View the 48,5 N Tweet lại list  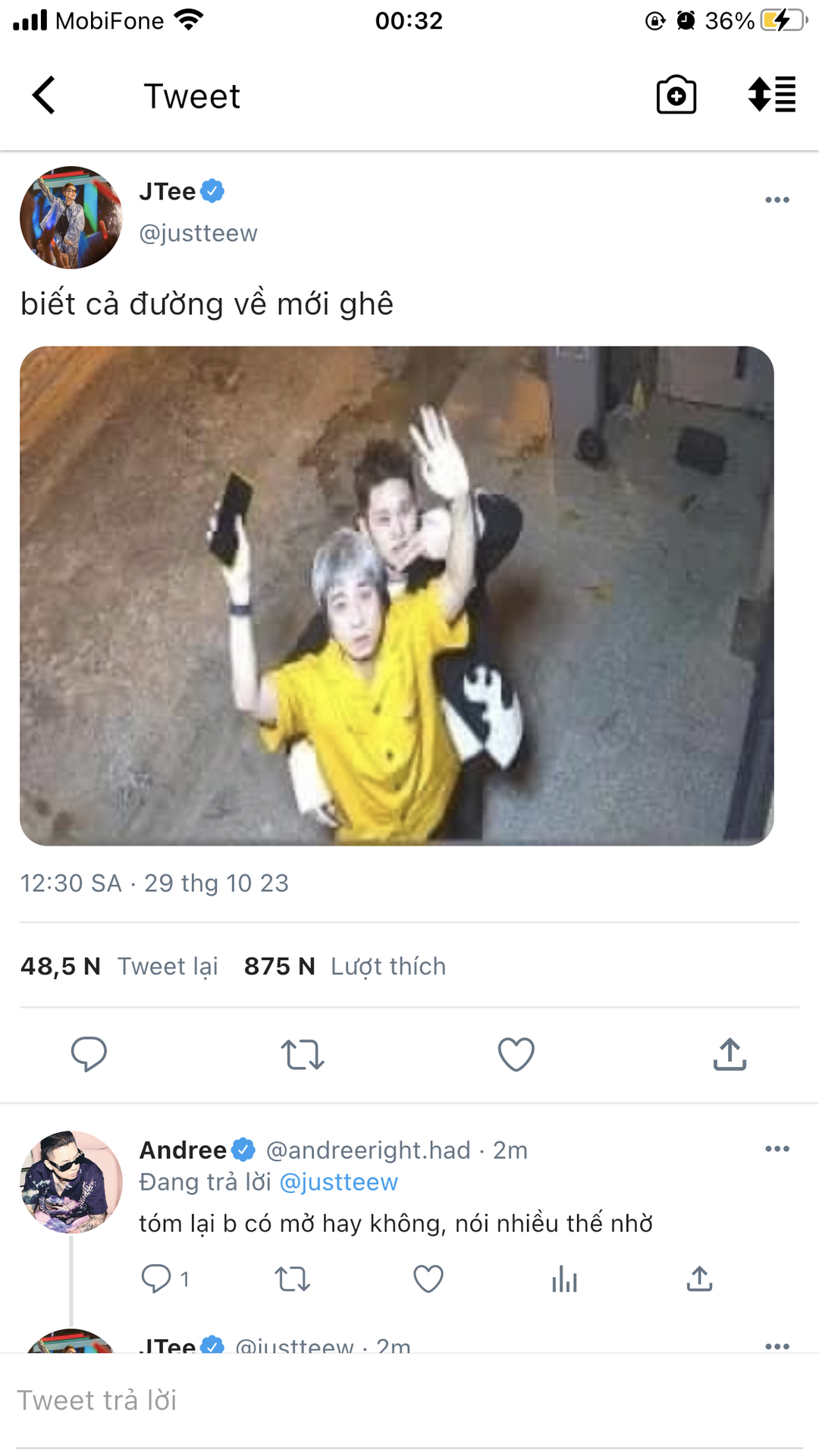point(119,966)
